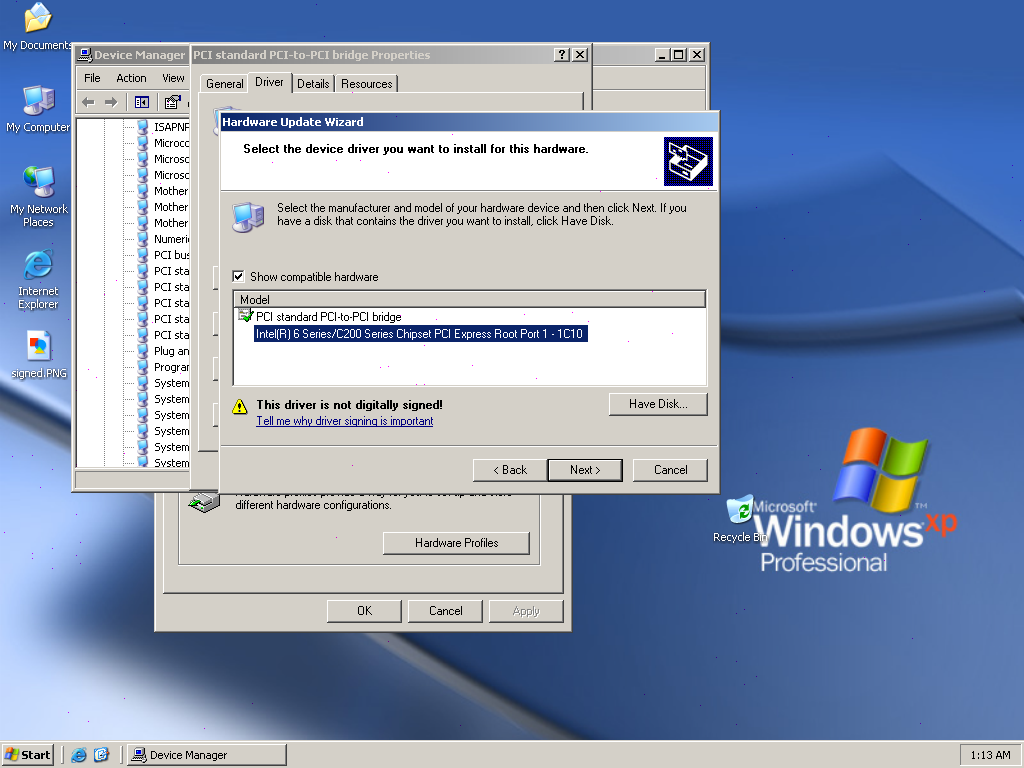
Task: Click Internet Explorer quick launch icon
Action: (x=79, y=755)
